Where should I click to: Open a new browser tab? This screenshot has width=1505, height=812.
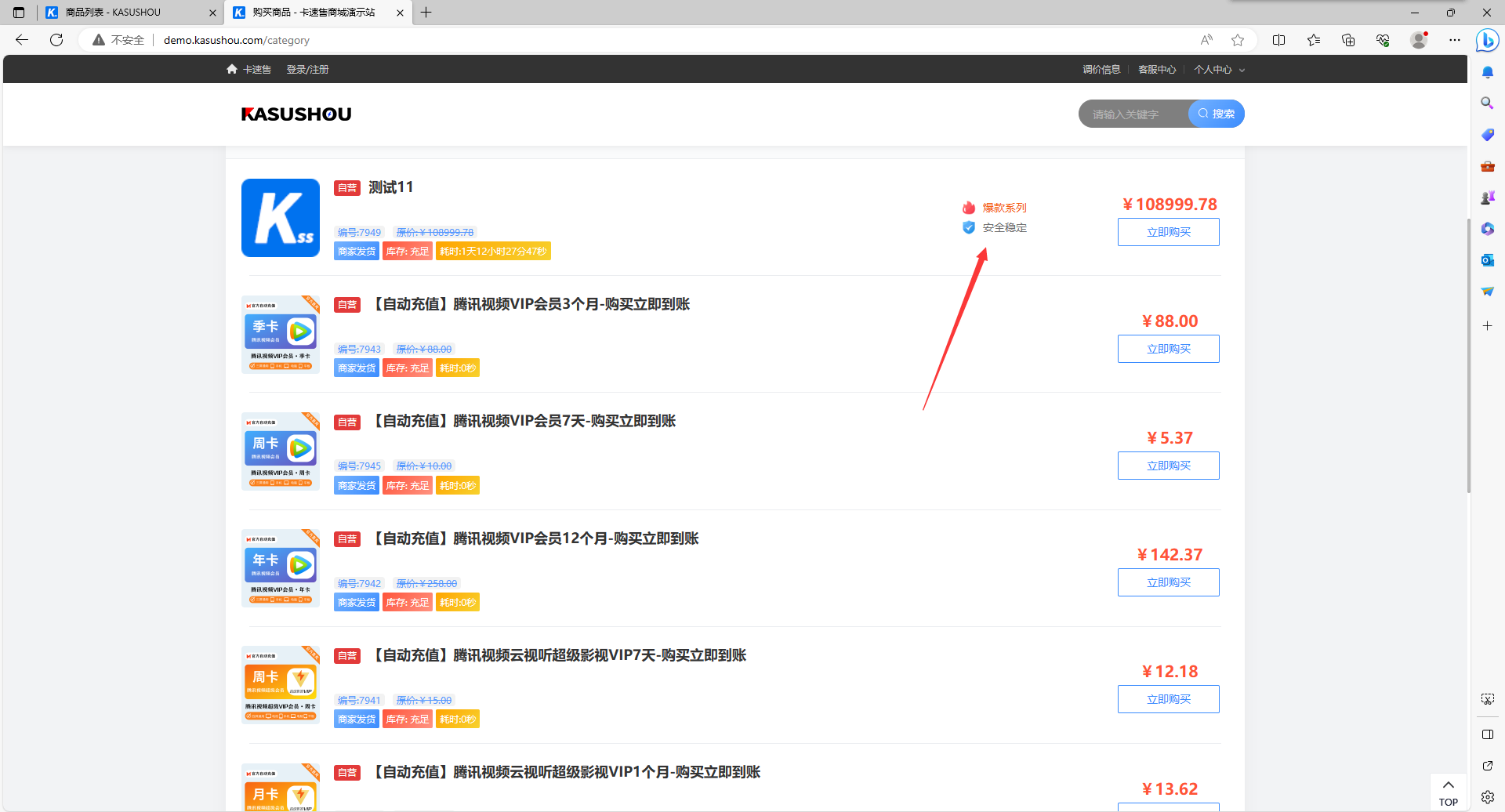pos(426,13)
